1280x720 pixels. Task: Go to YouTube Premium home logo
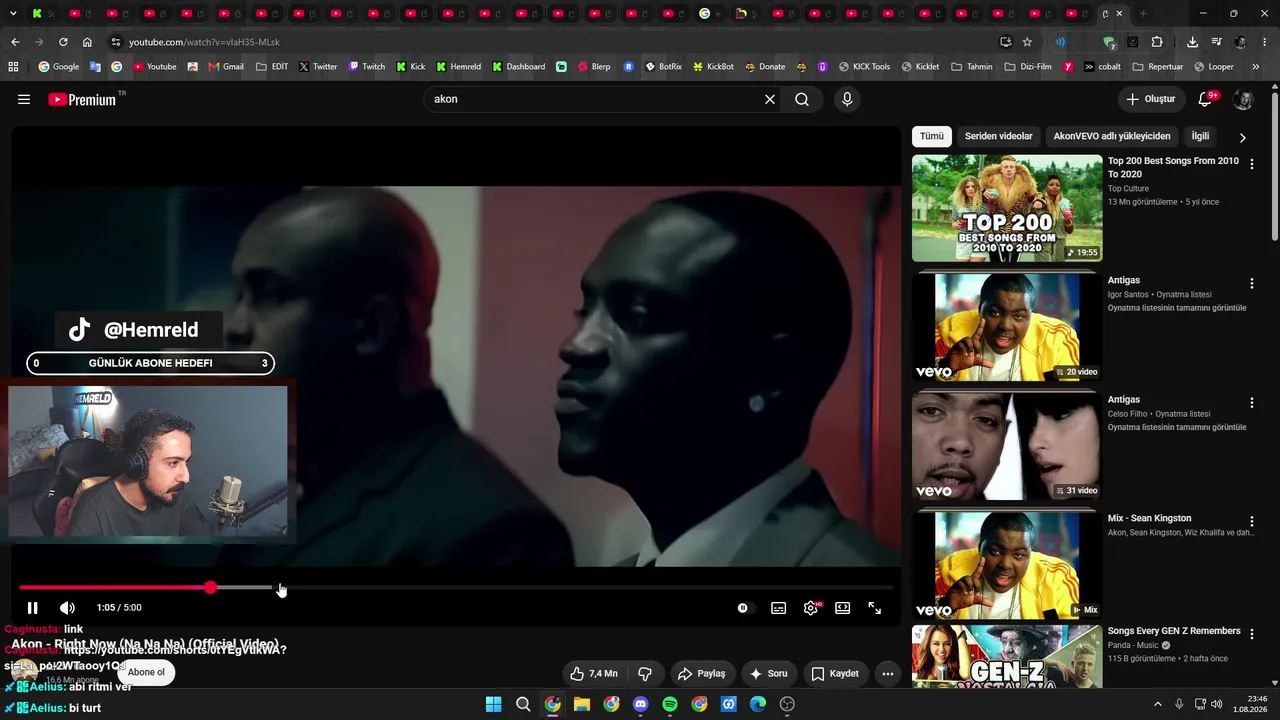82,99
